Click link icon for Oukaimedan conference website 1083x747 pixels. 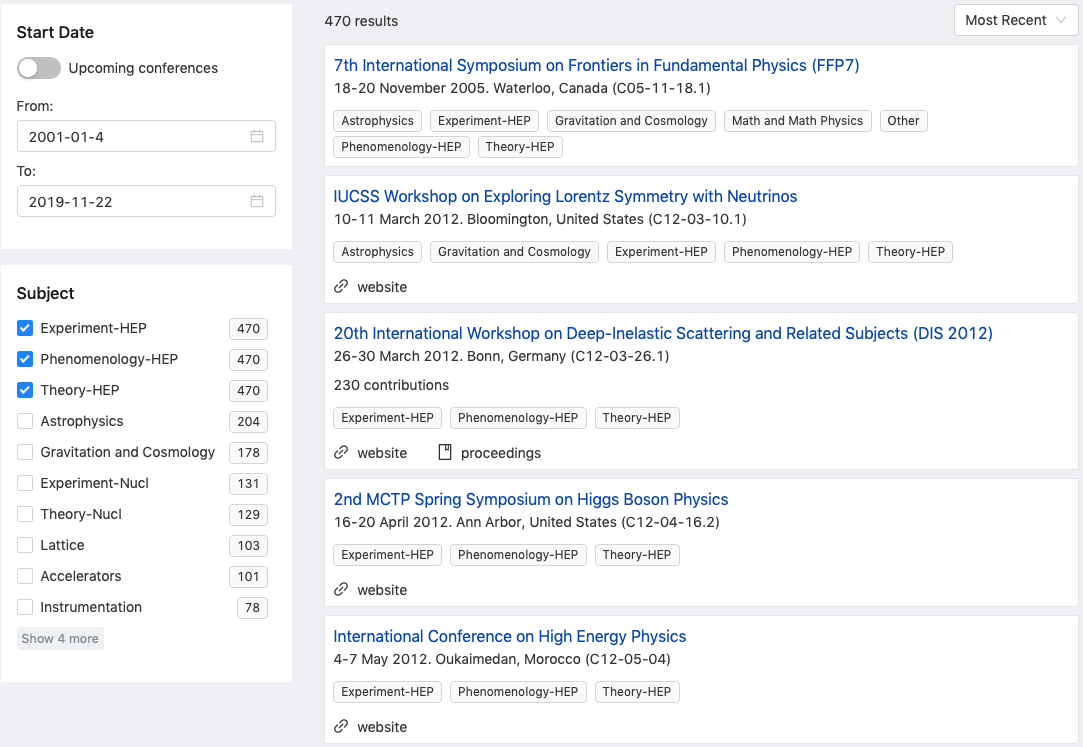pos(341,727)
